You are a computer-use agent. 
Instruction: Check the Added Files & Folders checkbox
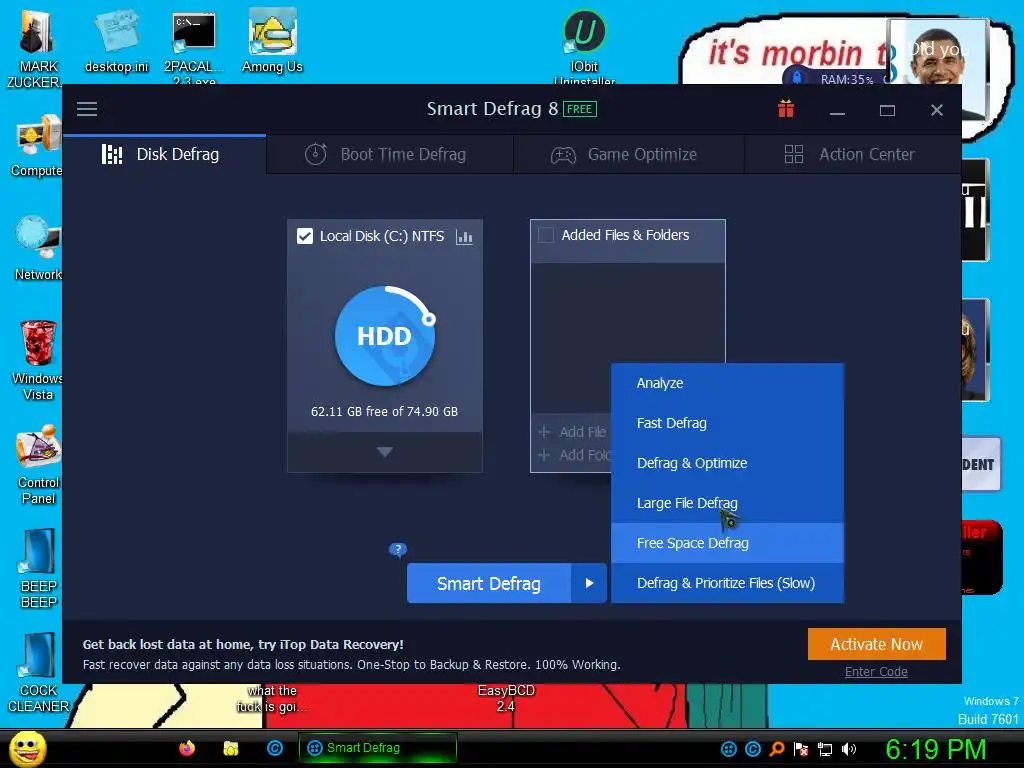coord(545,235)
